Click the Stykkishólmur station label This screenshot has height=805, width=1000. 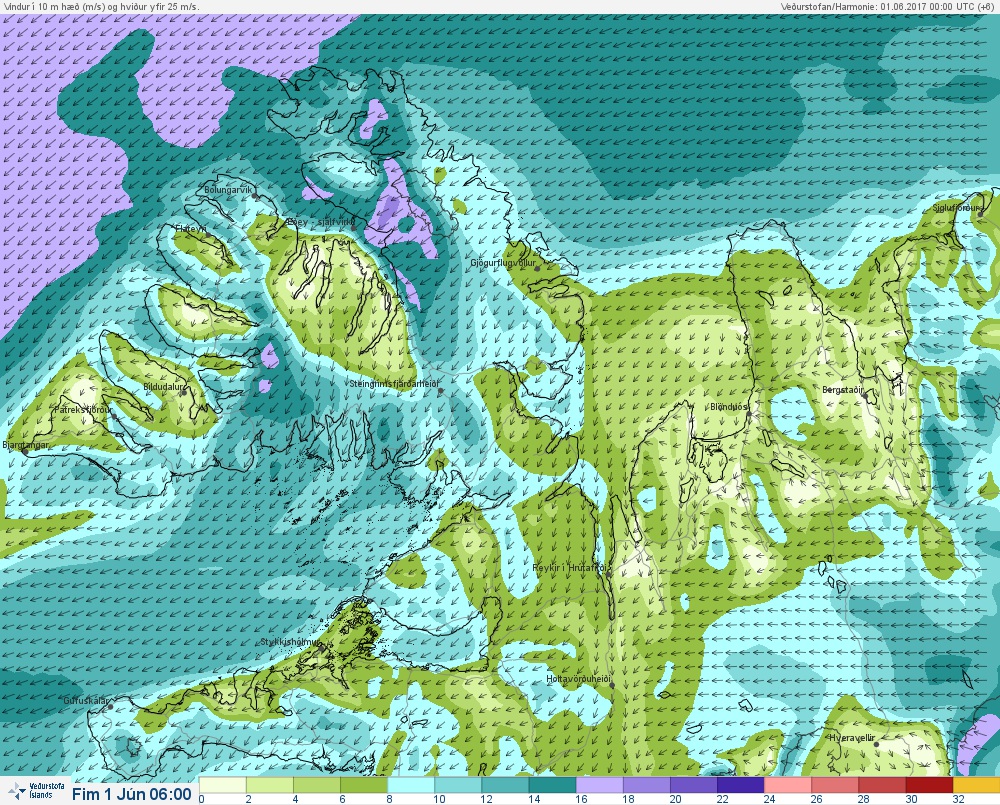click(x=290, y=642)
